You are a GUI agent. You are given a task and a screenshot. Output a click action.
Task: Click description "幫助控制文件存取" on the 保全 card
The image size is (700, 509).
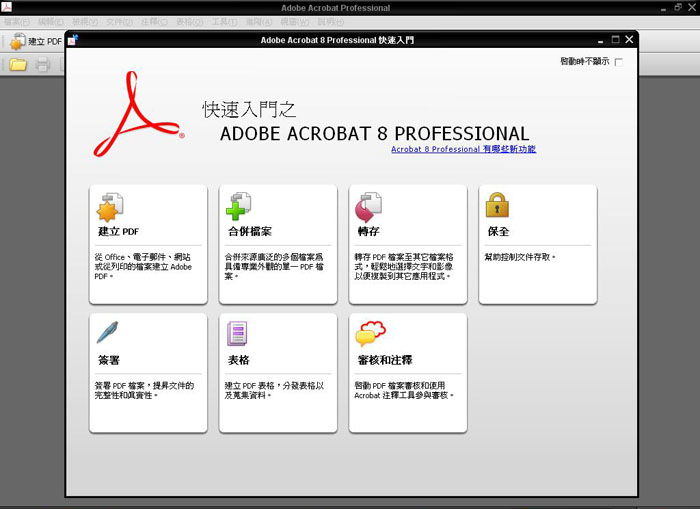520,257
